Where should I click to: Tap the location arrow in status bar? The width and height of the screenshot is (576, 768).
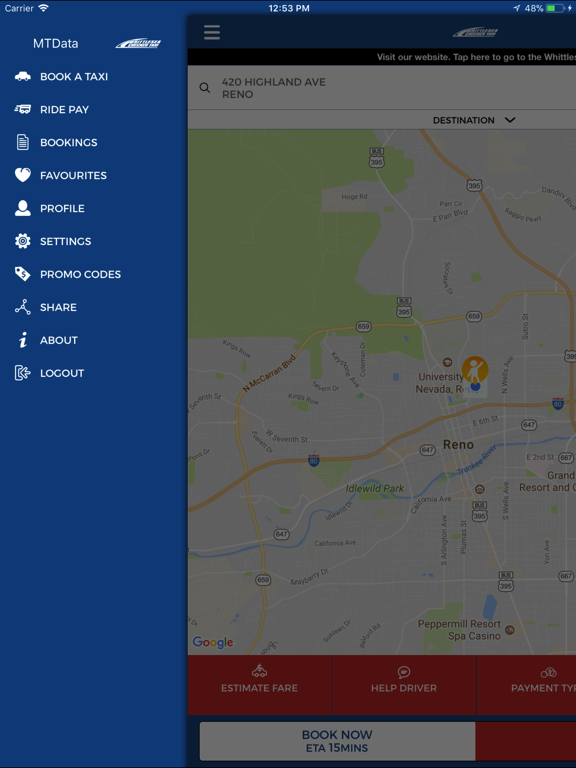coord(517,8)
